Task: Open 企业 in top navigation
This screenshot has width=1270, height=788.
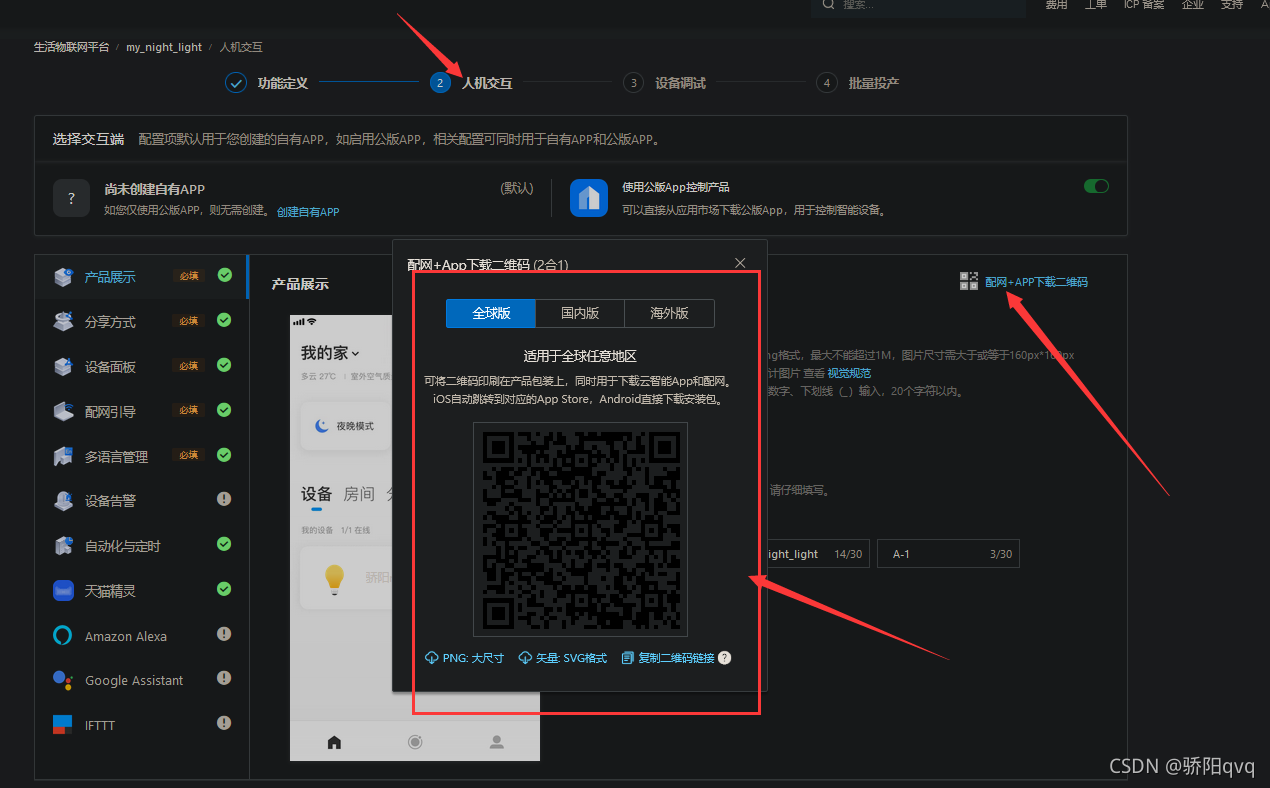Action: point(1192,5)
